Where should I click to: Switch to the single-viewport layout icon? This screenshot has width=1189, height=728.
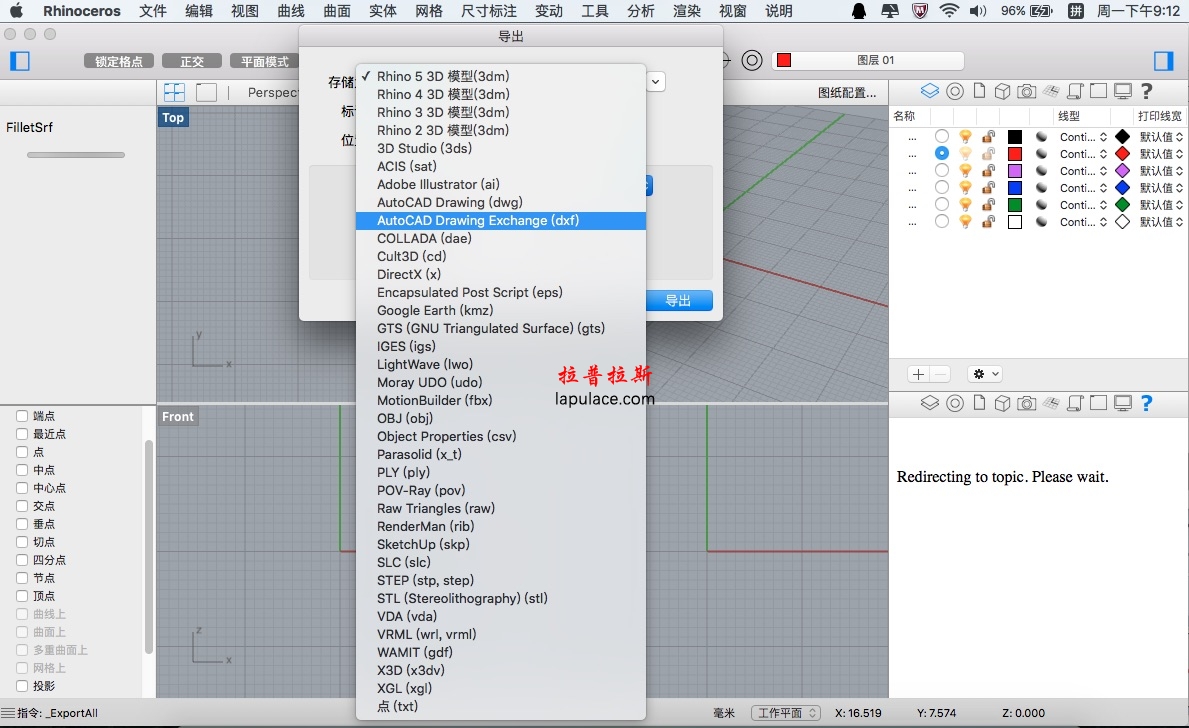(x=206, y=93)
